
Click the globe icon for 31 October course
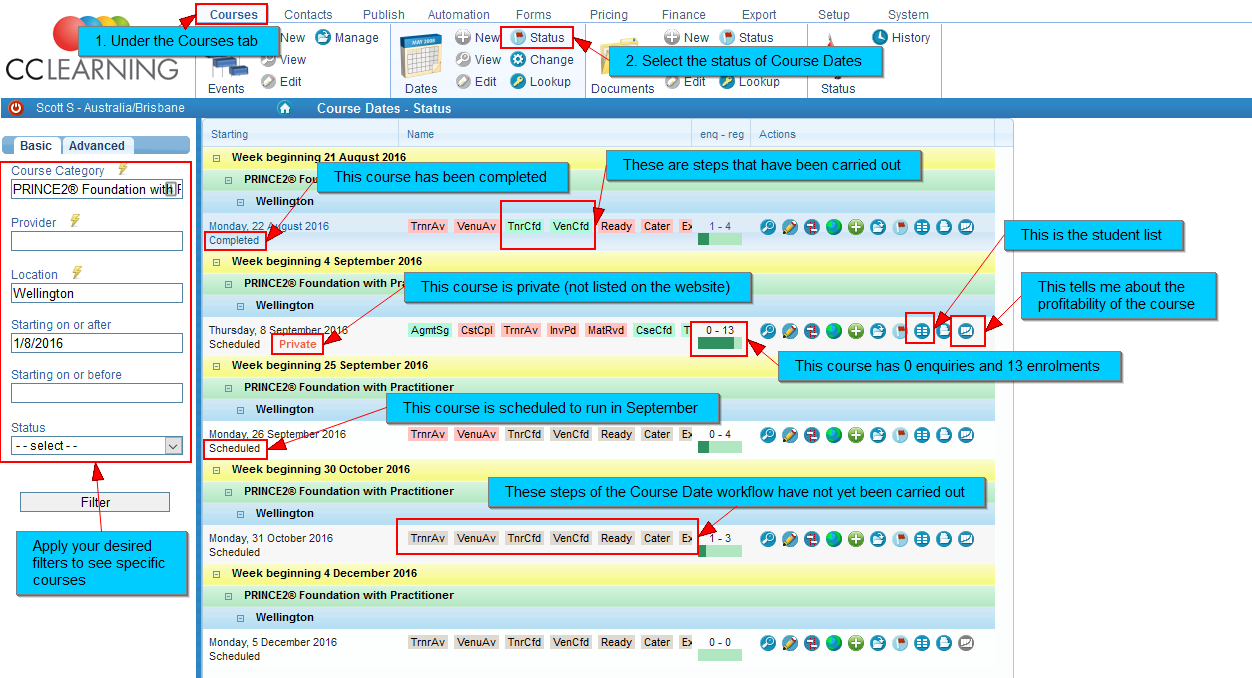pyautogui.click(x=834, y=539)
